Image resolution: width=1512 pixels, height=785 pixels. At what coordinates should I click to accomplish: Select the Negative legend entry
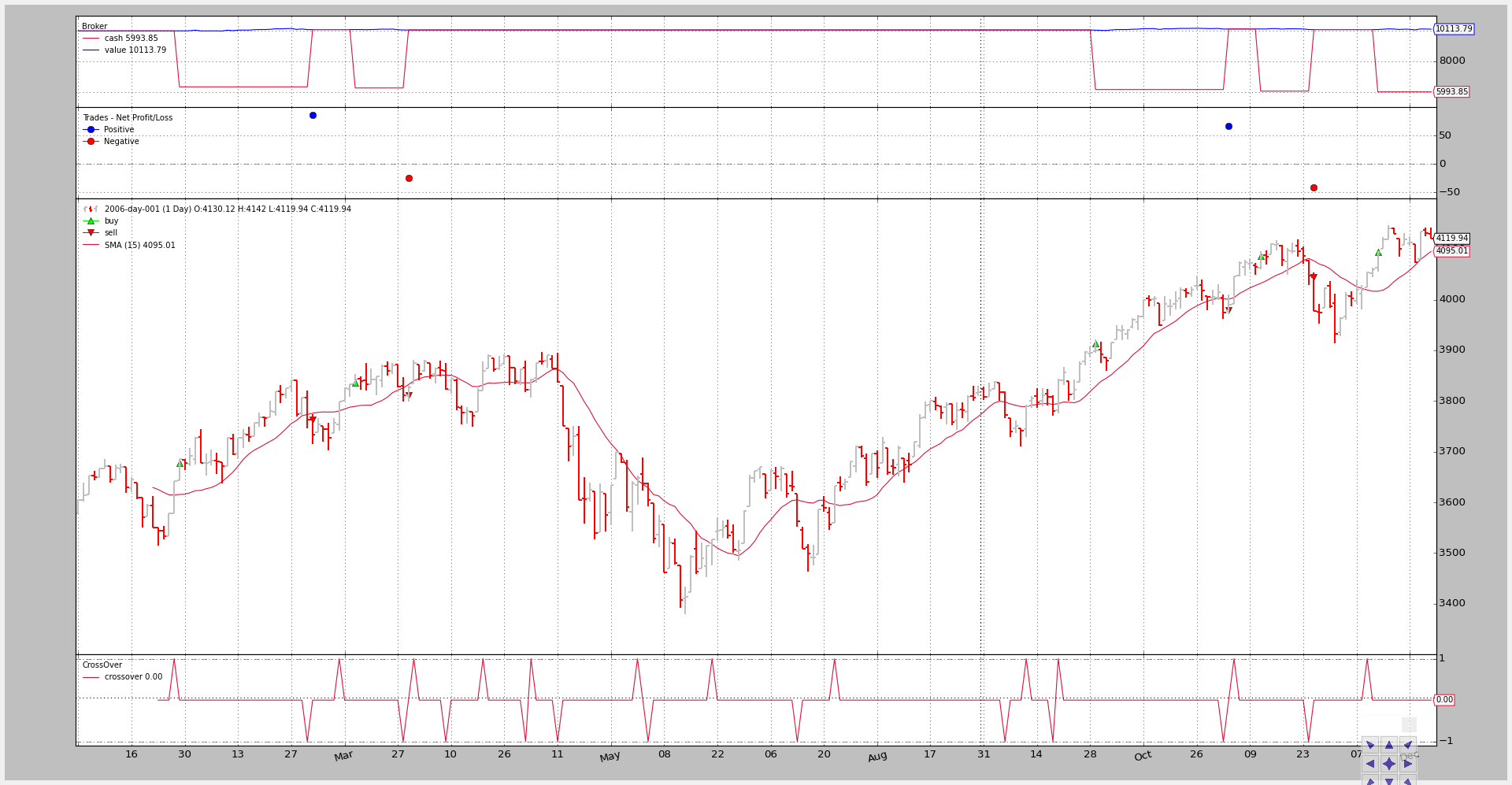(x=120, y=142)
